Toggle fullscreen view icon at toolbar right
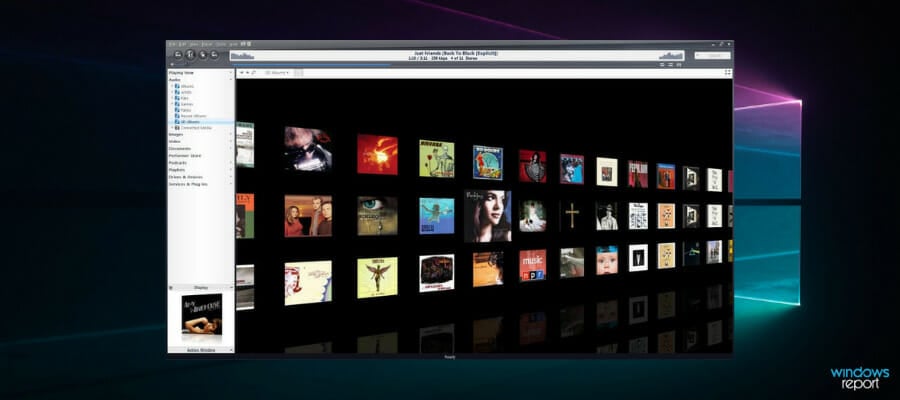Viewport: 900px width, 400px height. 728,72
